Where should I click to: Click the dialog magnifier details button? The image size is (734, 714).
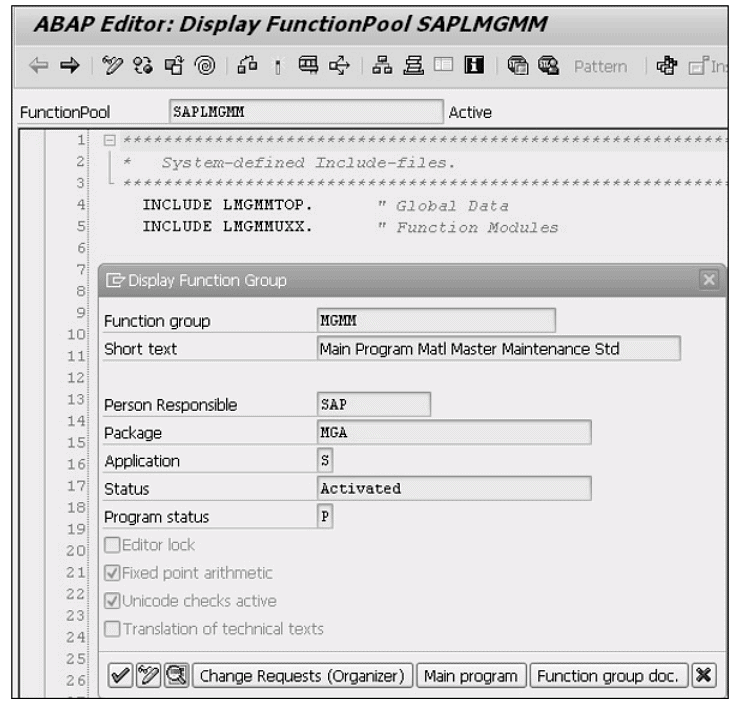(176, 676)
